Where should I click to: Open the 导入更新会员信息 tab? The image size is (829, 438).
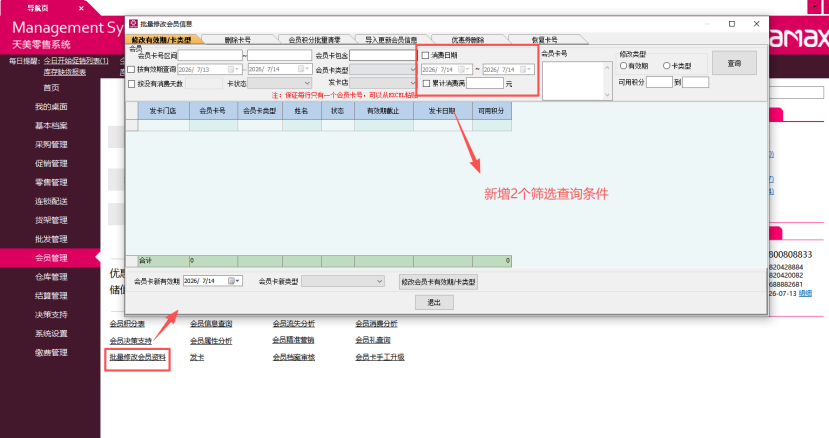coord(391,40)
